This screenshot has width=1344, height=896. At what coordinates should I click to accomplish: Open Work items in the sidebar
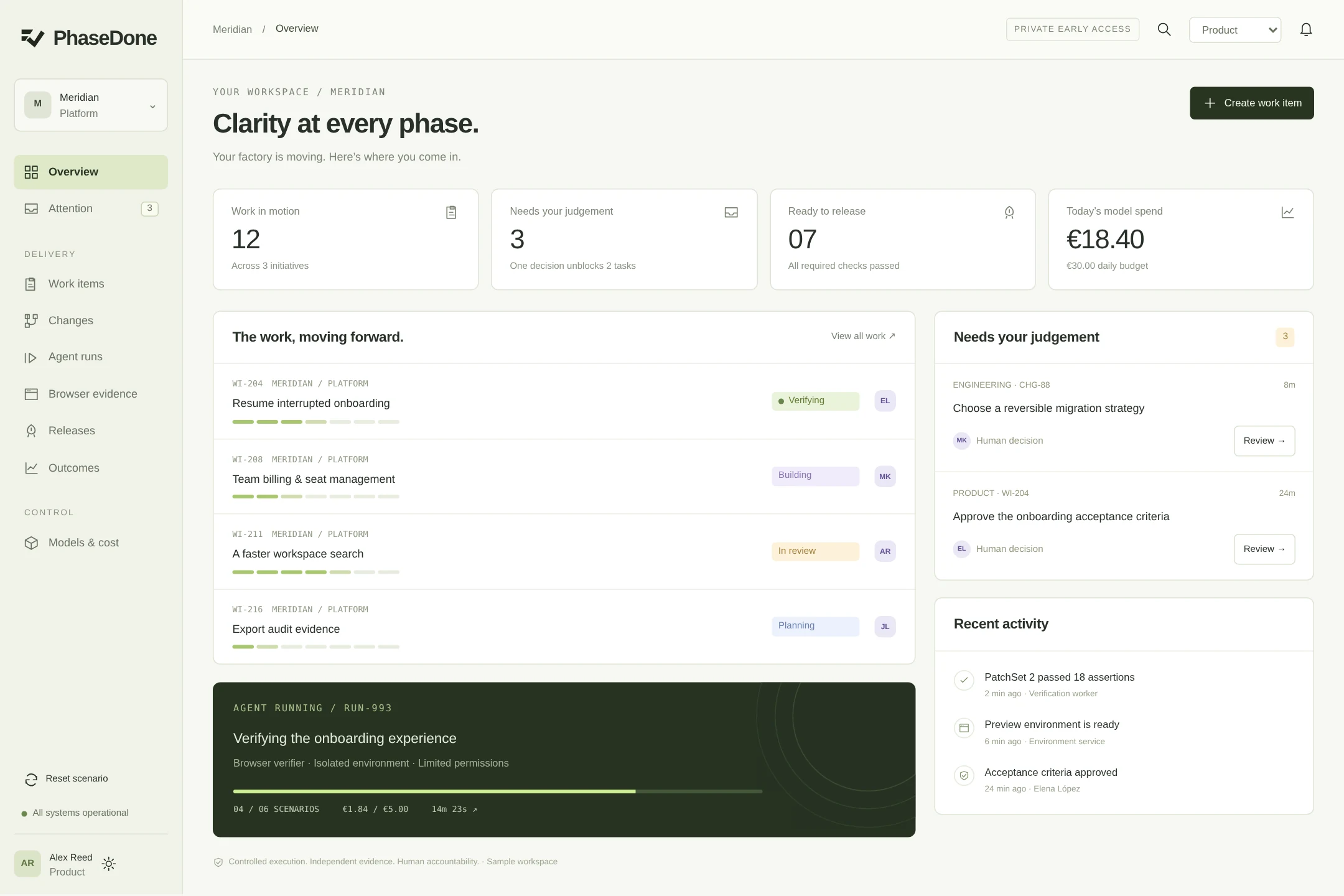91,284
